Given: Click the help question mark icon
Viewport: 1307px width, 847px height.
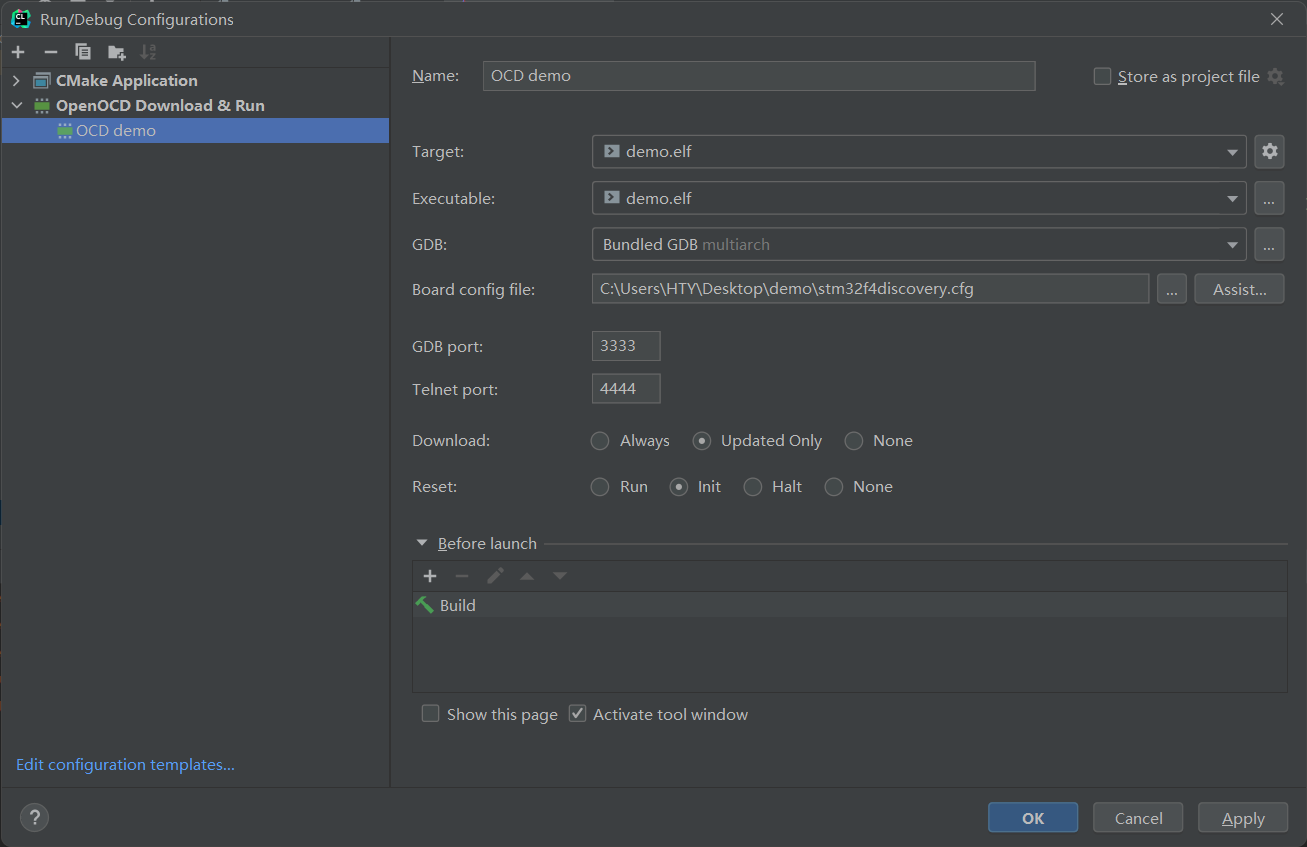Looking at the screenshot, I should coord(34,818).
